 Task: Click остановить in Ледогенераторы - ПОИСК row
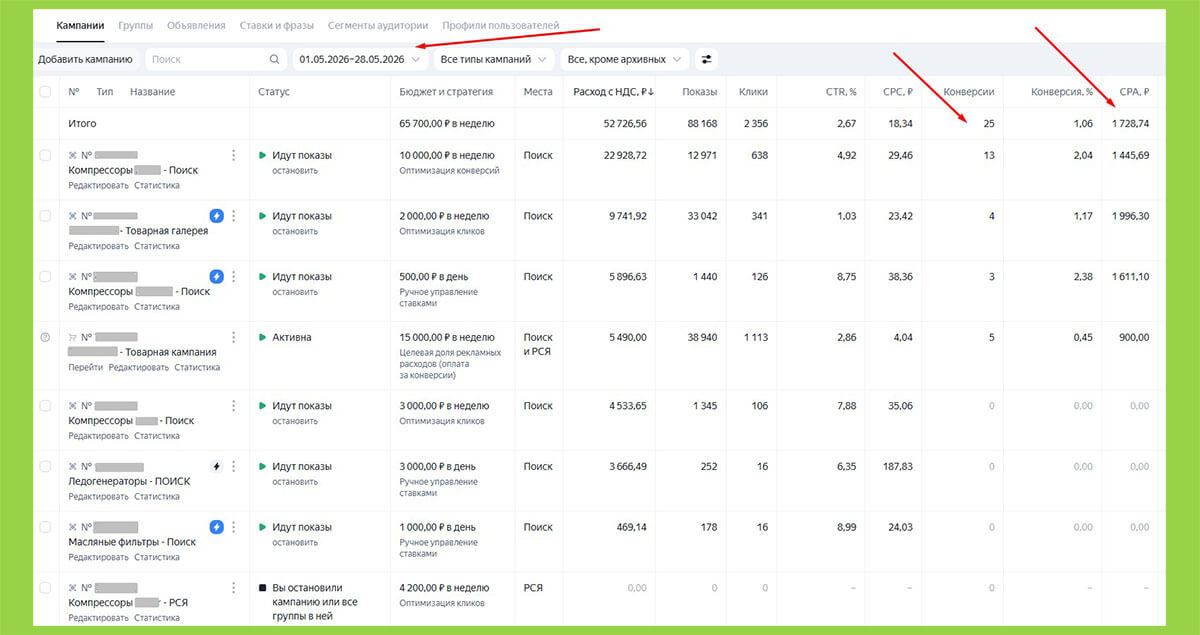click(x=295, y=482)
